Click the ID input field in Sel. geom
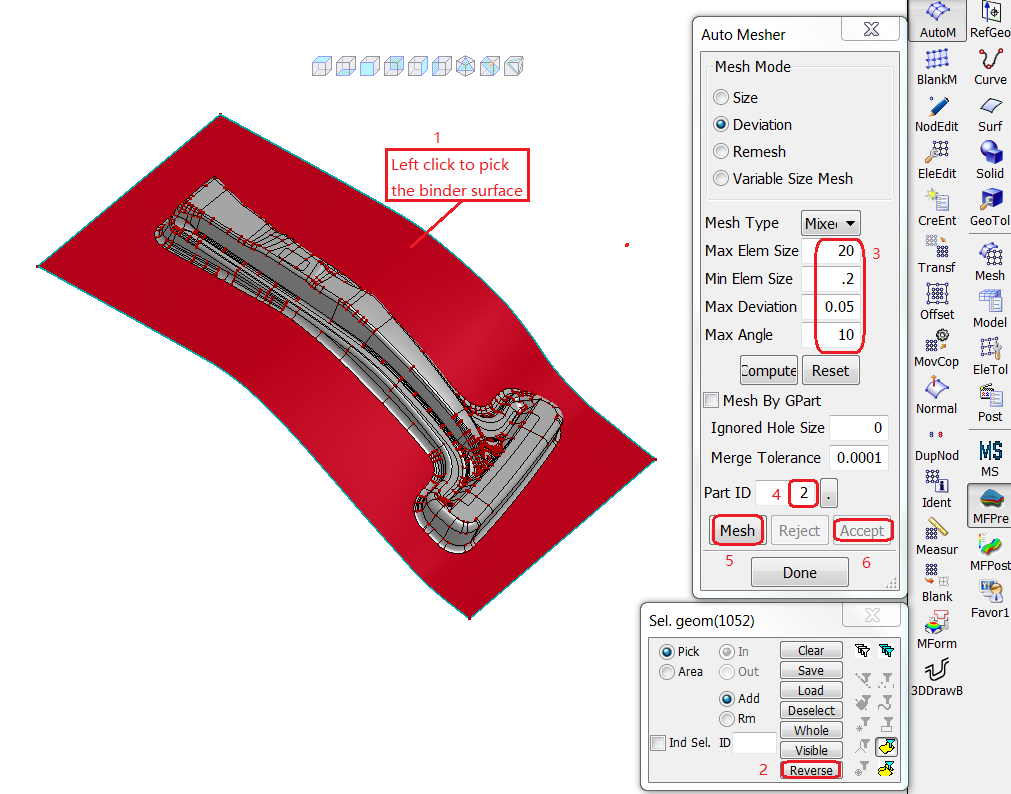Viewport: 1011px width, 794px height. (x=755, y=742)
